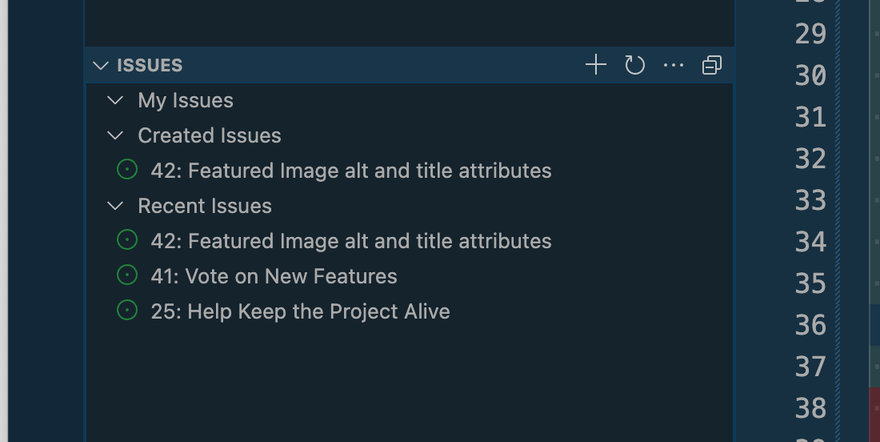Collapse the Created Issues group chevron

click(116, 135)
